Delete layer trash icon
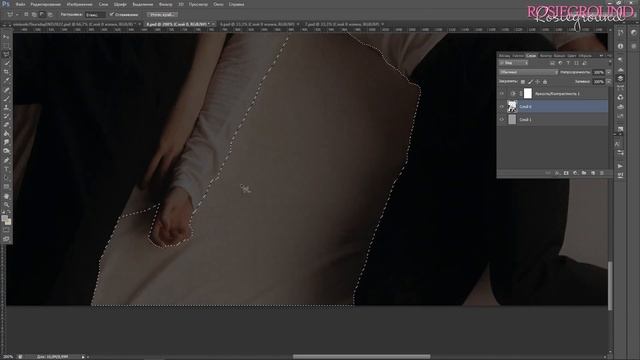This screenshot has height=360, width=640. [x=602, y=173]
